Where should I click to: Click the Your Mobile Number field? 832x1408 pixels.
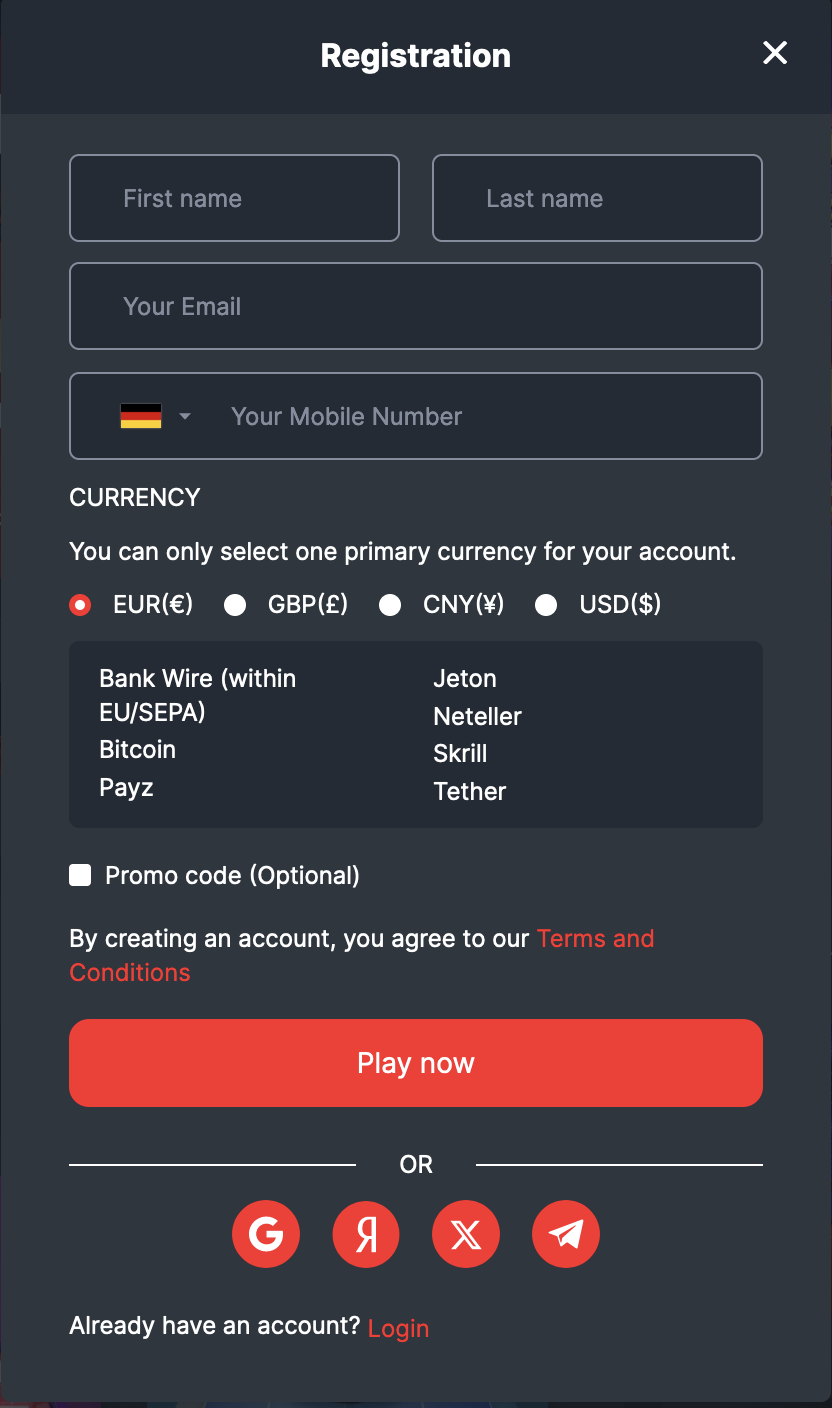click(480, 416)
